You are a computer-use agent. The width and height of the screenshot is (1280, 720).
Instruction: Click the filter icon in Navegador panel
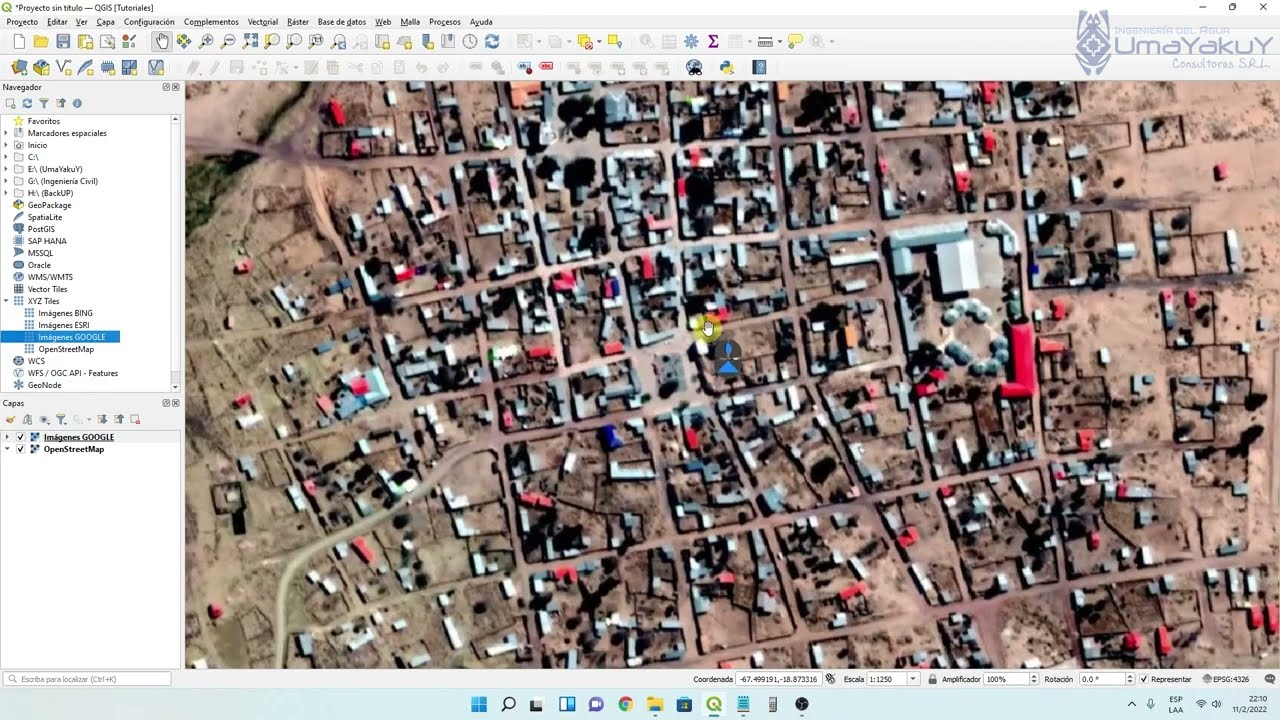pos(44,103)
